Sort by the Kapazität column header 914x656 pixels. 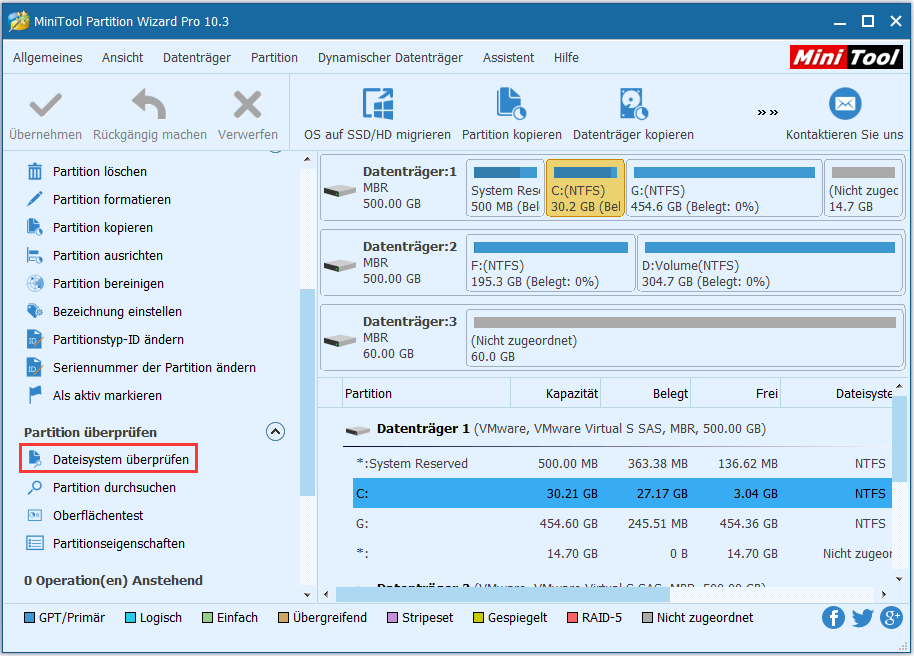click(556, 394)
